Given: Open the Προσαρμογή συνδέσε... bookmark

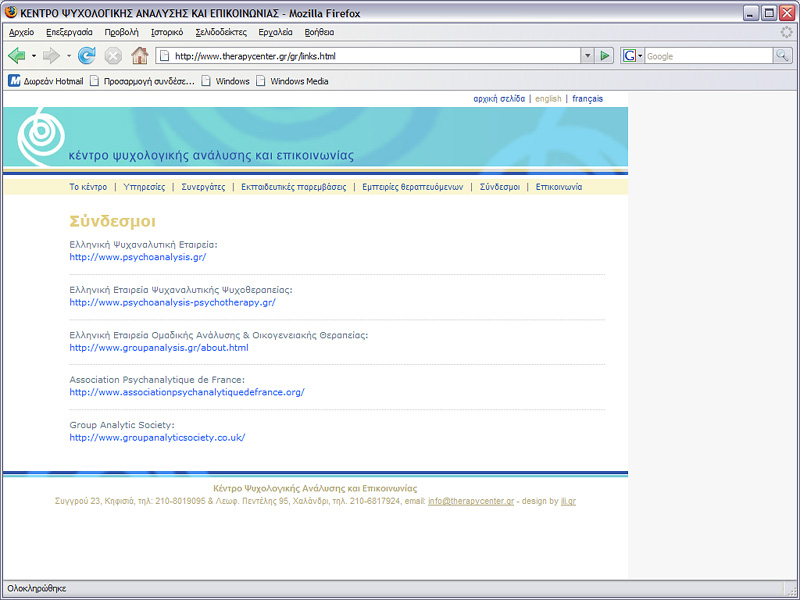Looking at the screenshot, I should coord(142,81).
